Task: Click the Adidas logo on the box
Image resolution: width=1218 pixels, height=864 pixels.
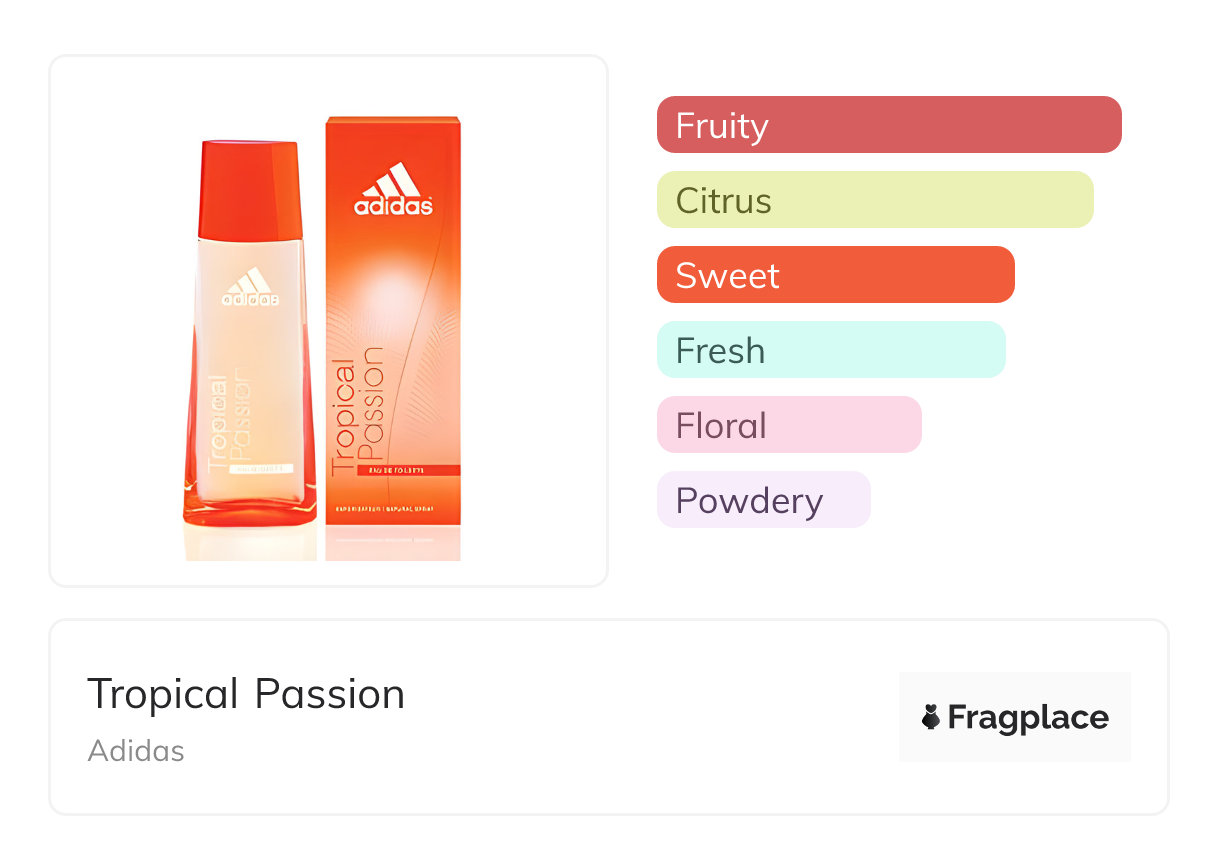Action: point(393,189)
